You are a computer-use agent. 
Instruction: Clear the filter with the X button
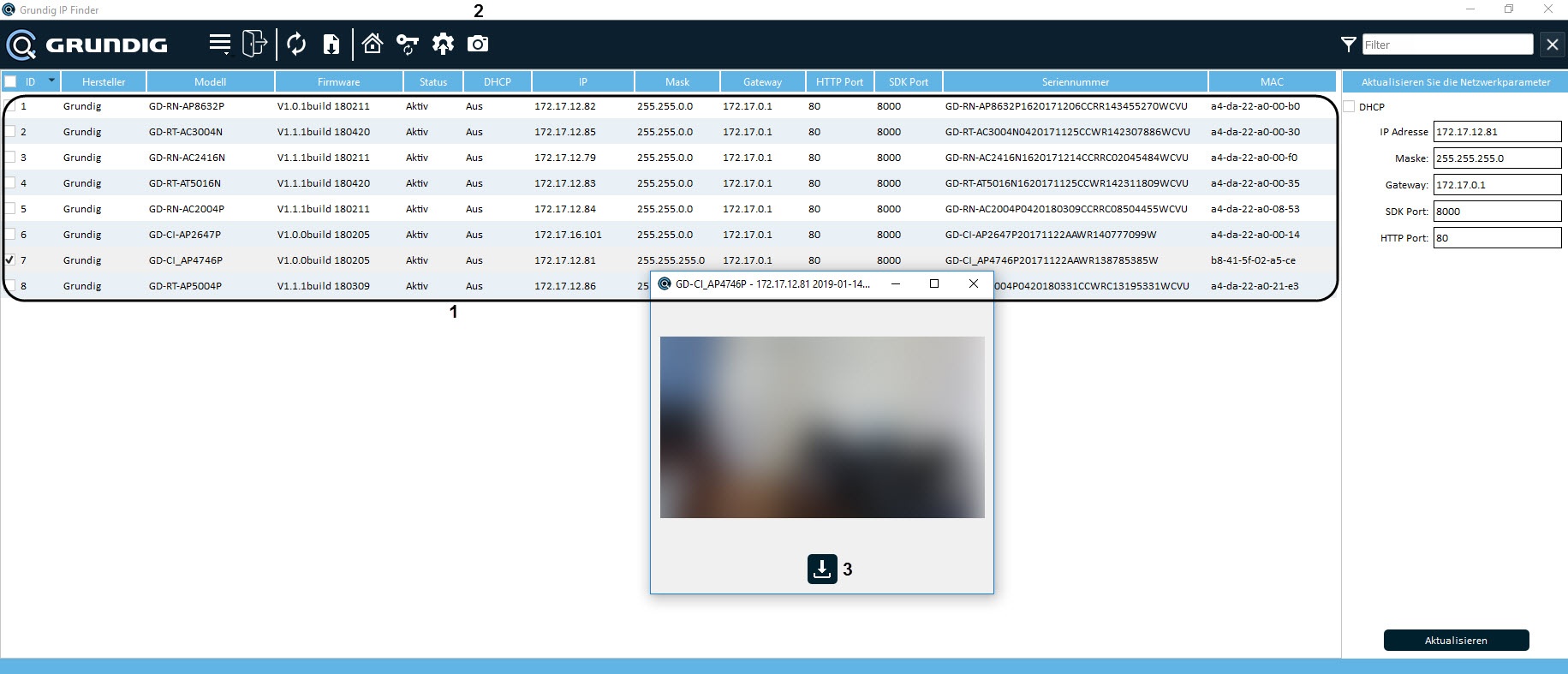coord(1552,45)
